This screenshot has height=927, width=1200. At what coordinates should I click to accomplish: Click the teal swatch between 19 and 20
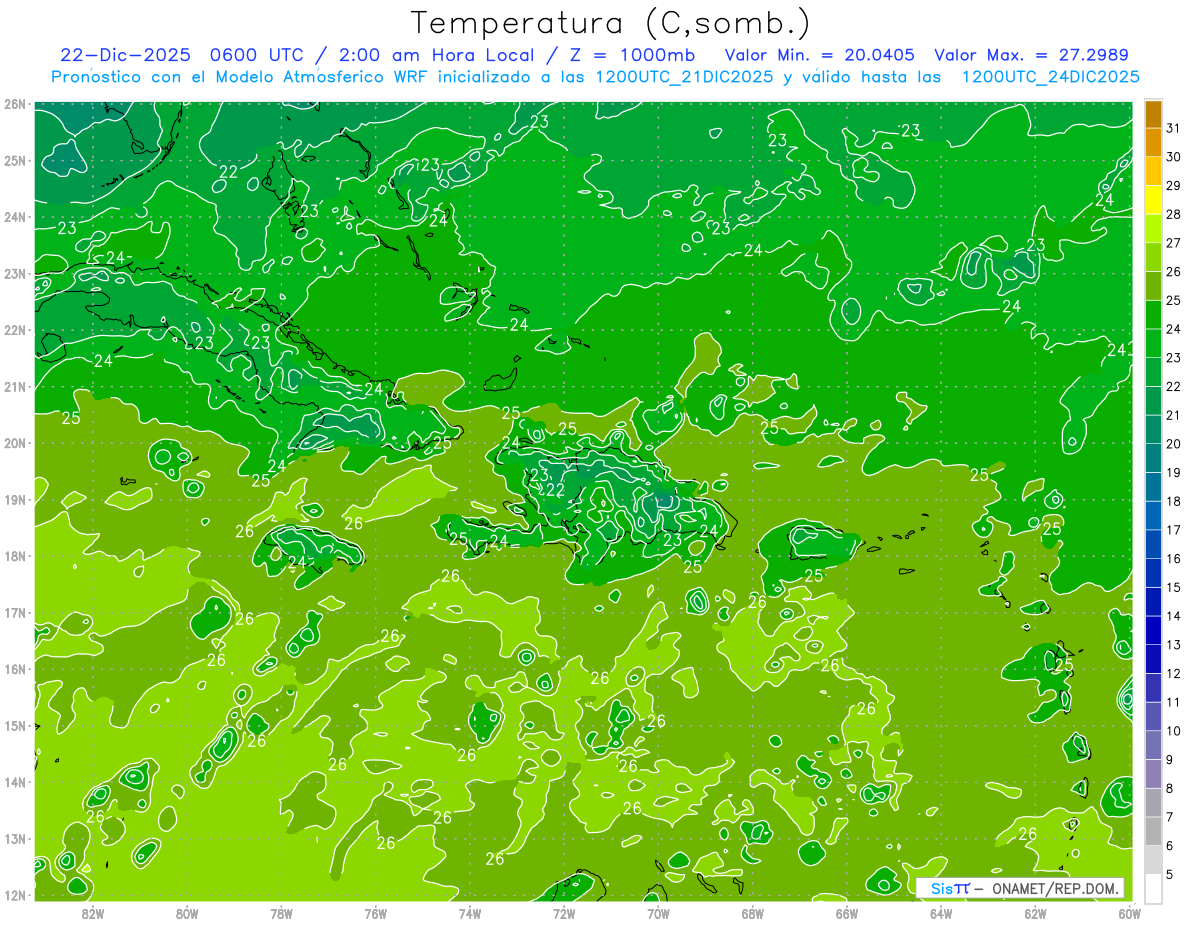pos(1153,458)
